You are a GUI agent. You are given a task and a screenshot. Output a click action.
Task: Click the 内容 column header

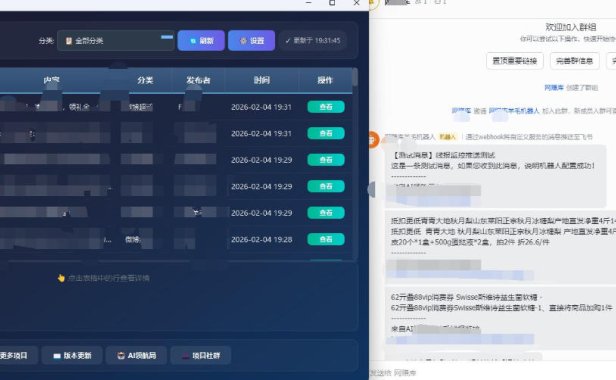tap(51, 80)
